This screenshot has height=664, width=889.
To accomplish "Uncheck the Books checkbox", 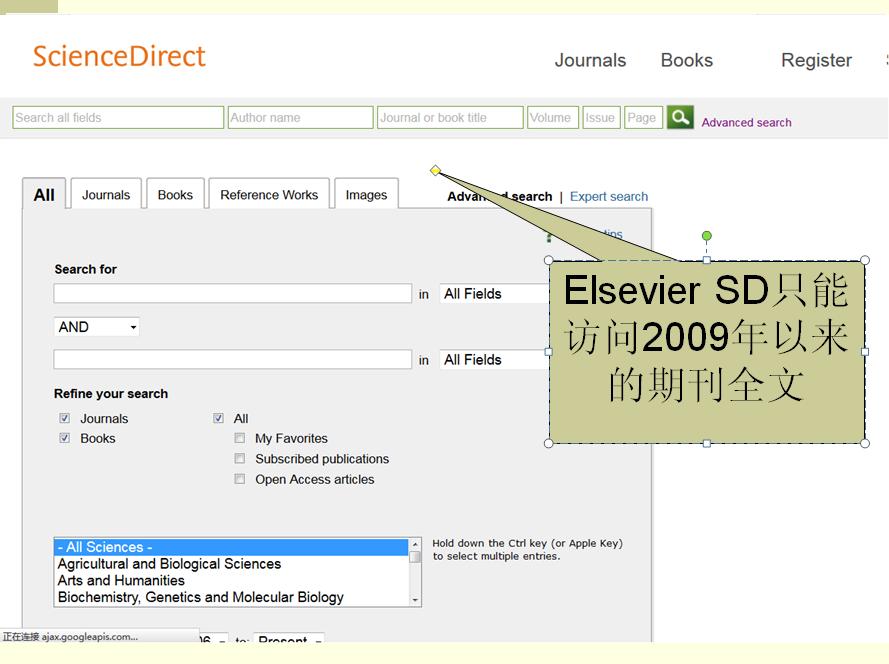I will 65,438.
